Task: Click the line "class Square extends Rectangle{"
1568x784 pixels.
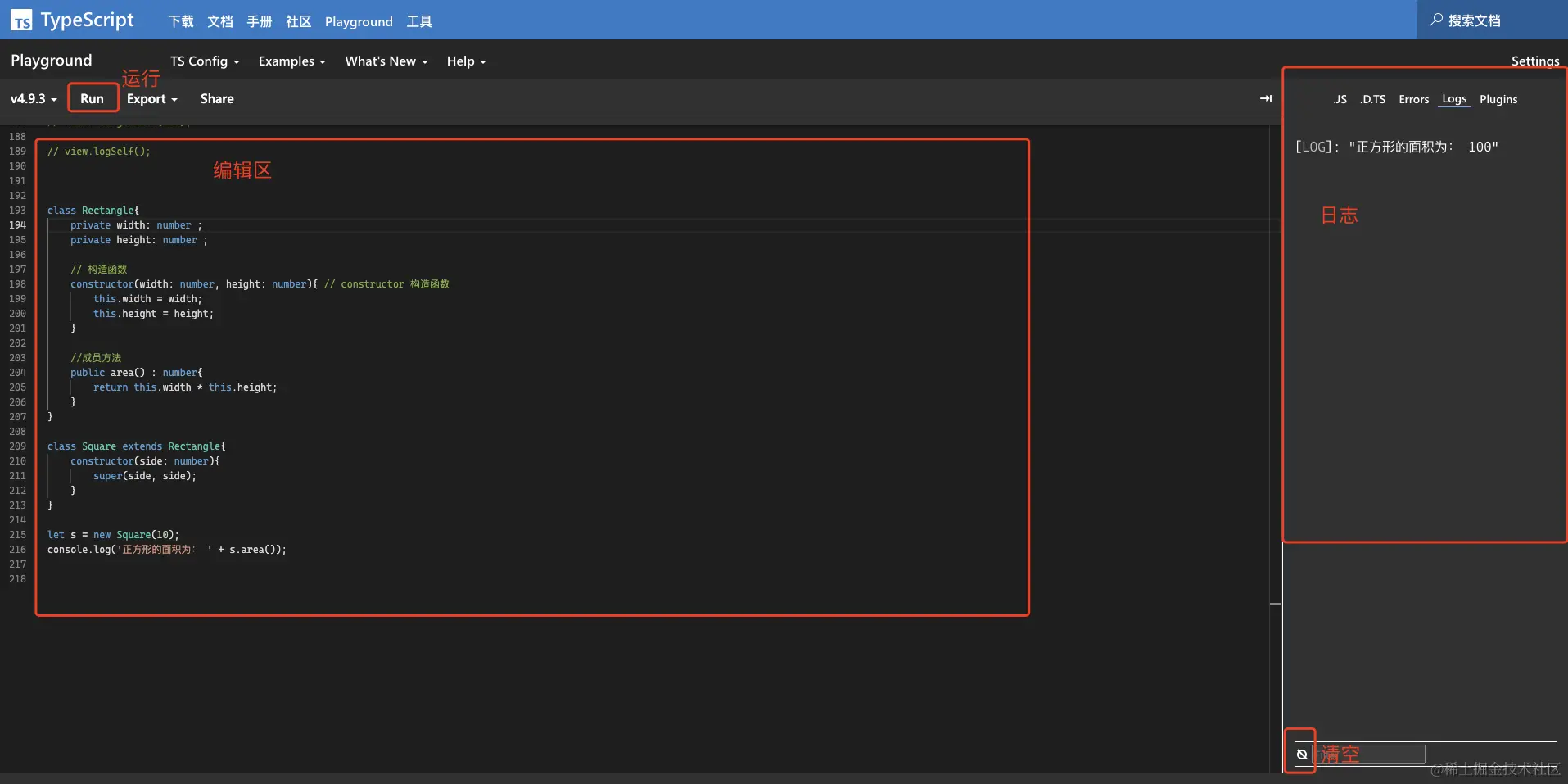Action: point(137,446)
